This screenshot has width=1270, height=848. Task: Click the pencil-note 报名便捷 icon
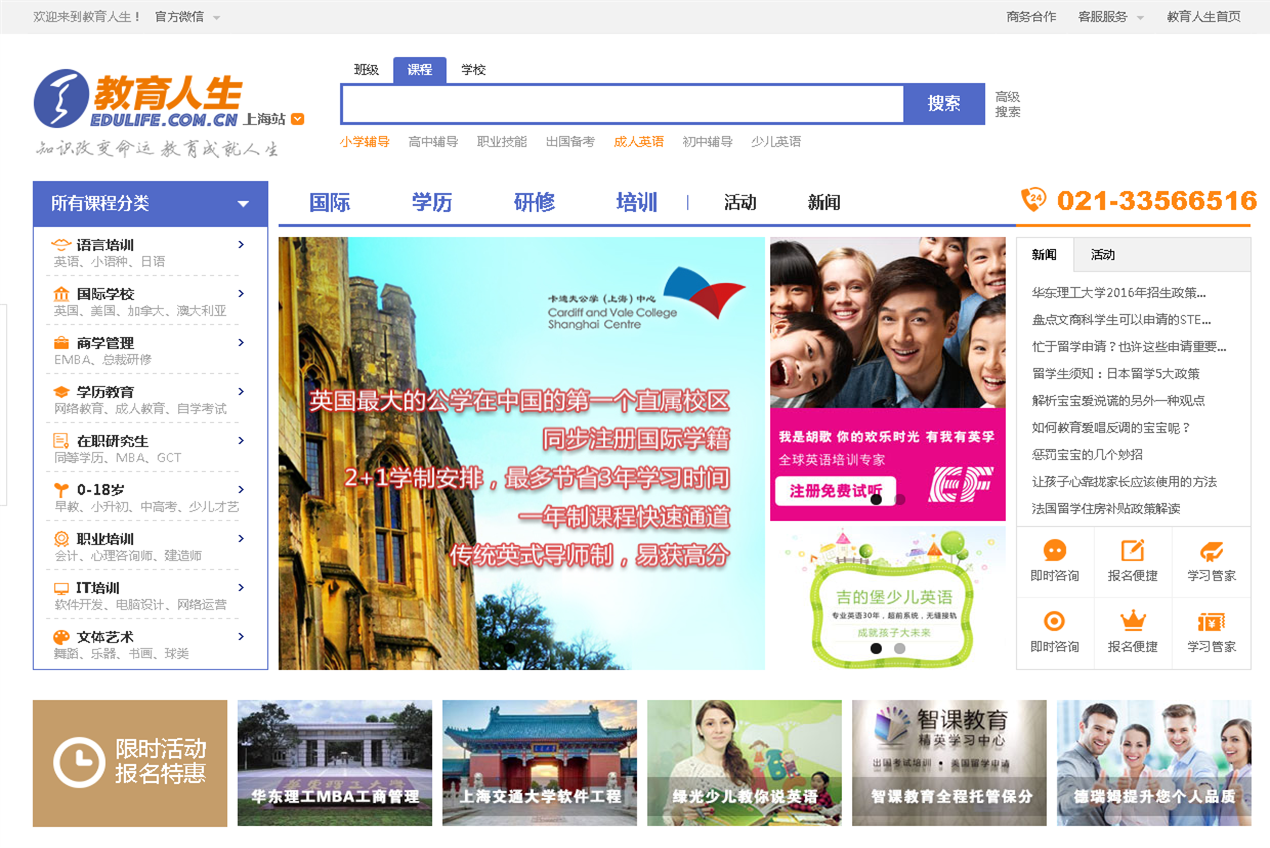pyautogui.click(x=1132, y=550)
